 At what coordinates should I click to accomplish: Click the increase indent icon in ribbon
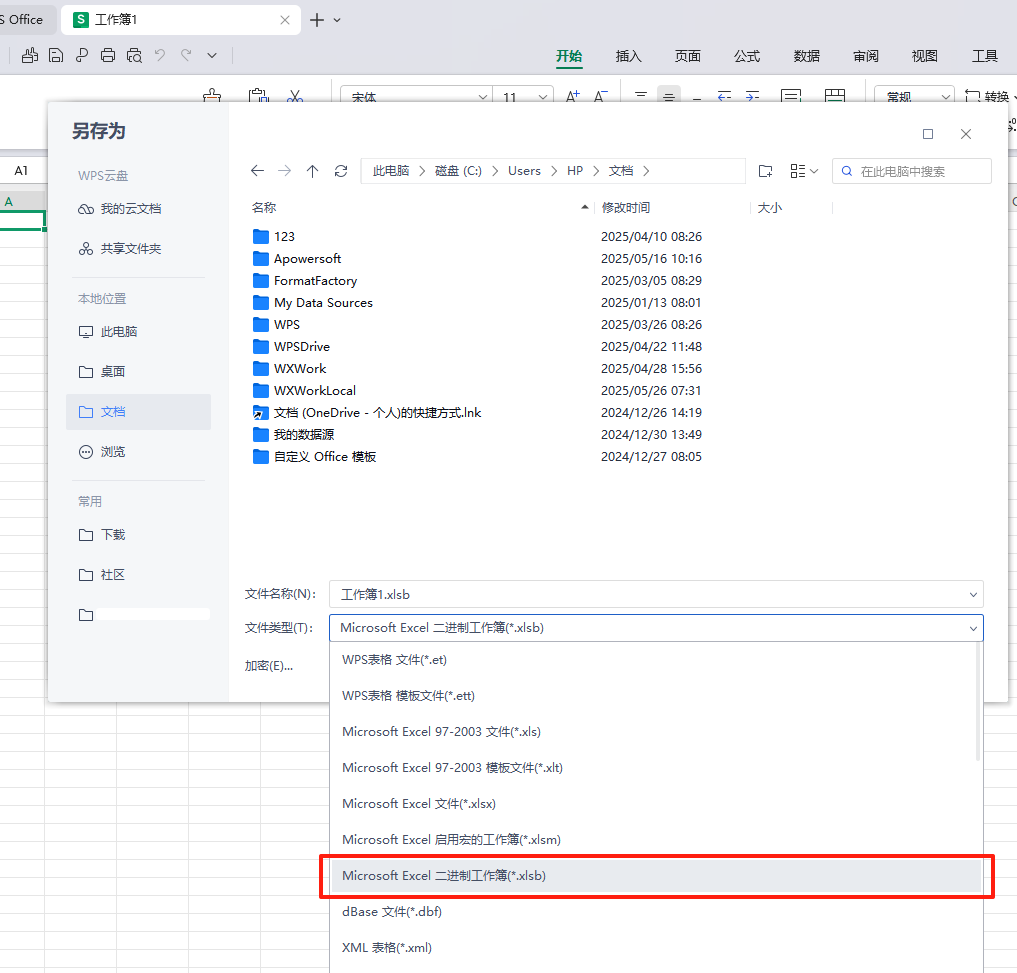tap(752, 97)
